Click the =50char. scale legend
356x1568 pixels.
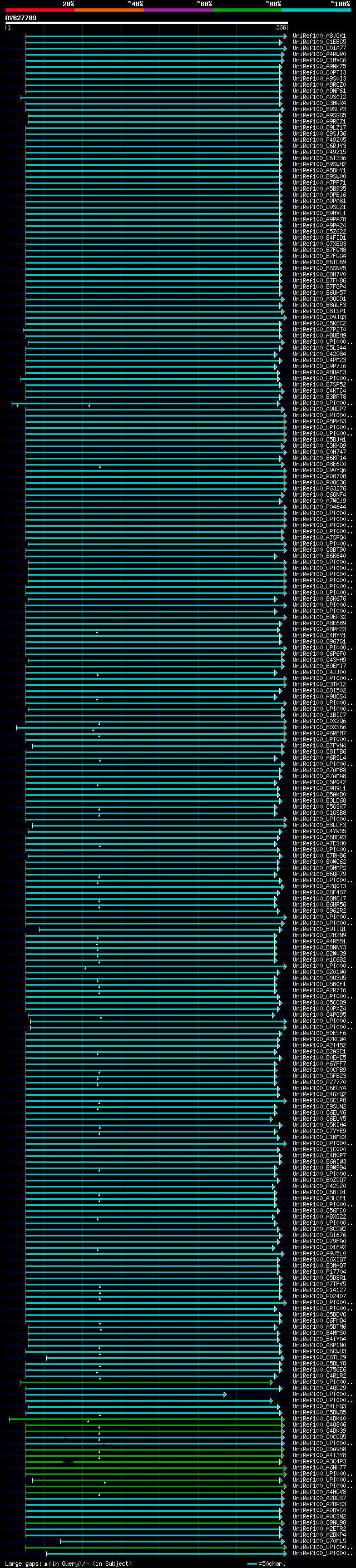click(x=266, y=1564)
